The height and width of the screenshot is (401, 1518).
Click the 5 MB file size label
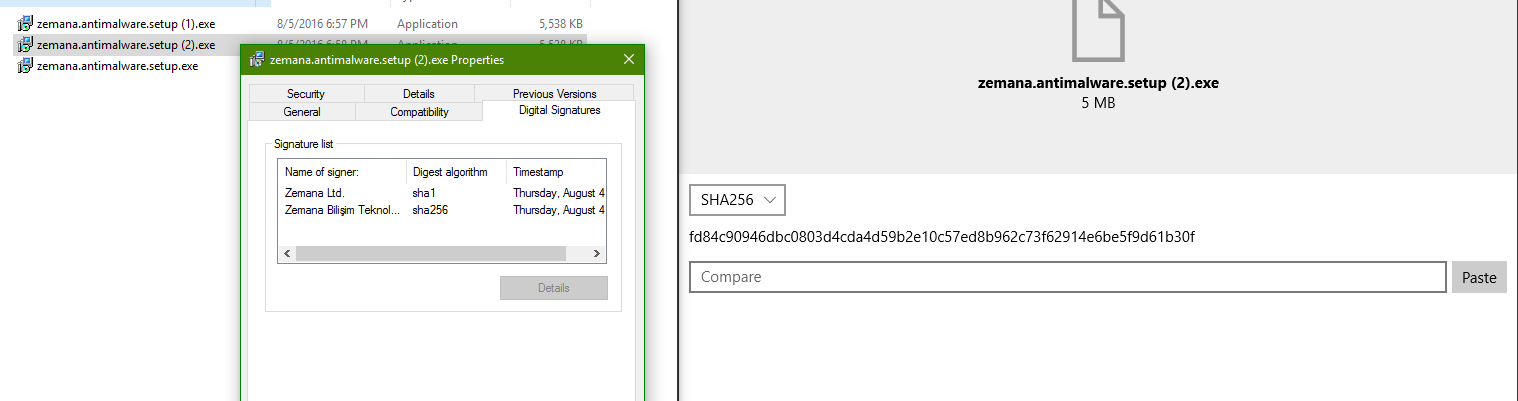[1098, 103]
